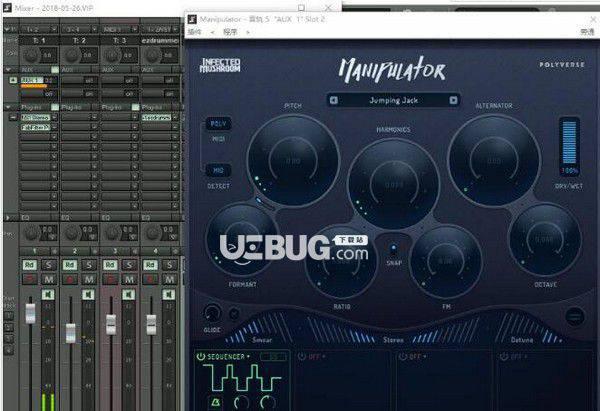Click the Alternator knob
Viewport: 600px width, 411px height.
[494, 161]
